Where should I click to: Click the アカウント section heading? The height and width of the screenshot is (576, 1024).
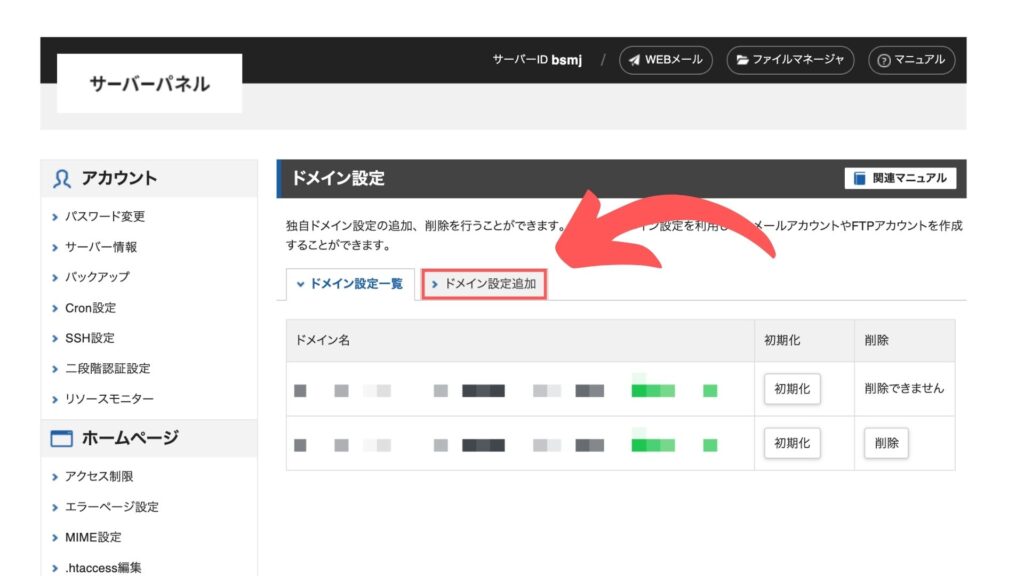click(x=119, y=178)
